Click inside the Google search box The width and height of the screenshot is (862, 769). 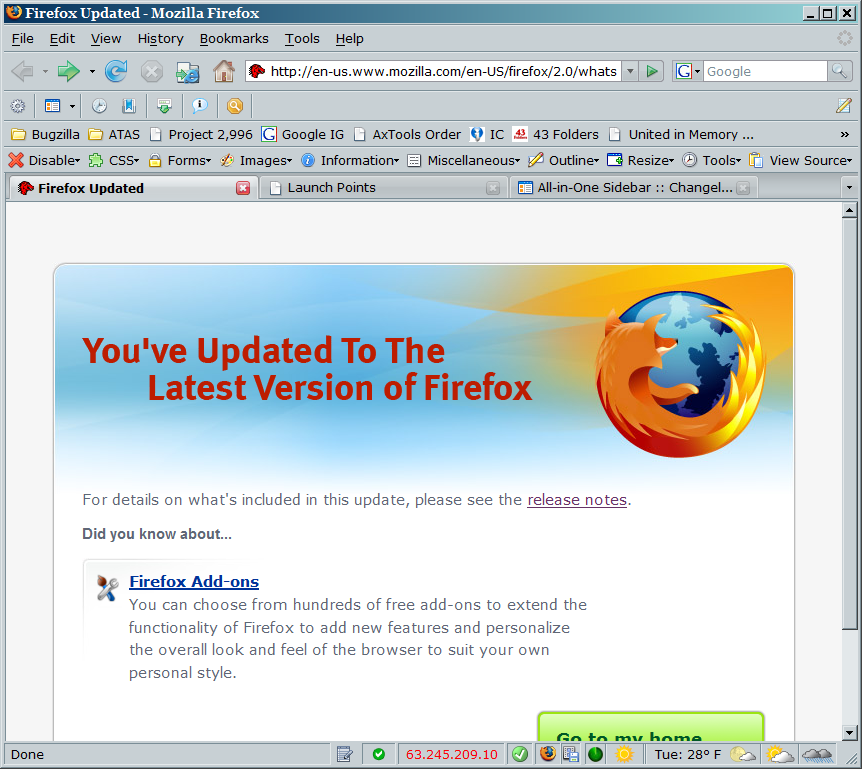point(765,71)
